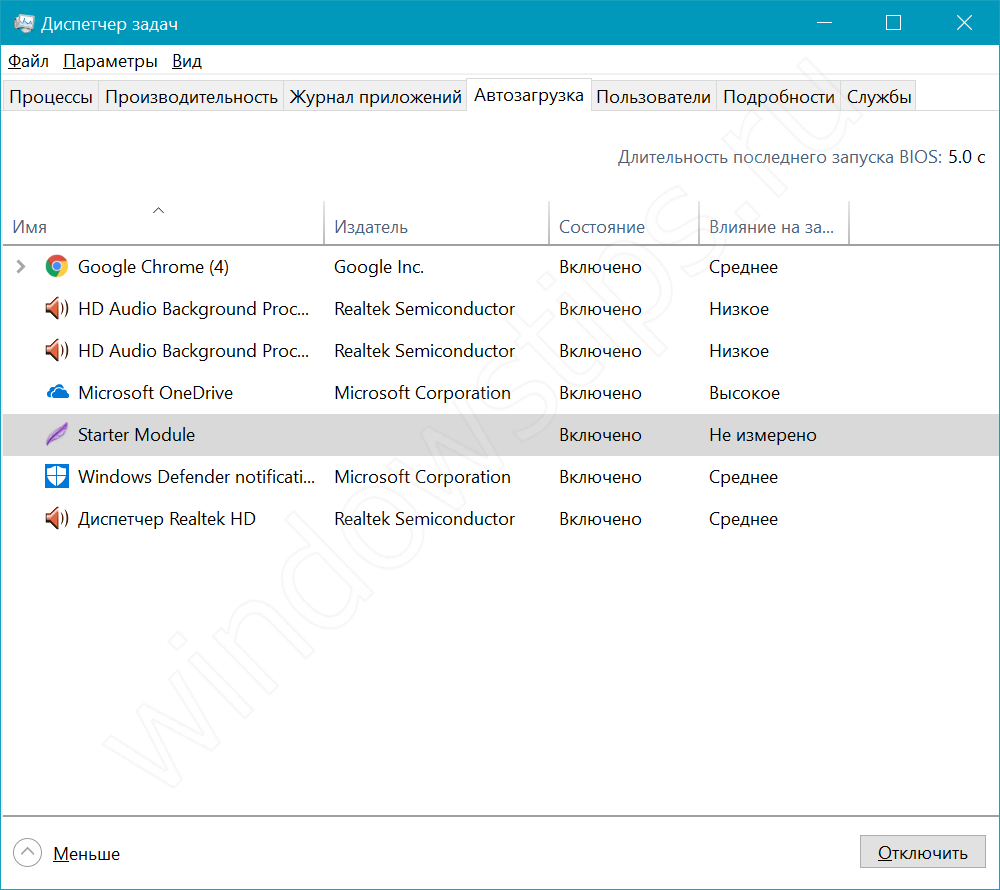Click the Starter Module feather icon
Screen dimensions: 1000x890
click(x=56, y=435)
